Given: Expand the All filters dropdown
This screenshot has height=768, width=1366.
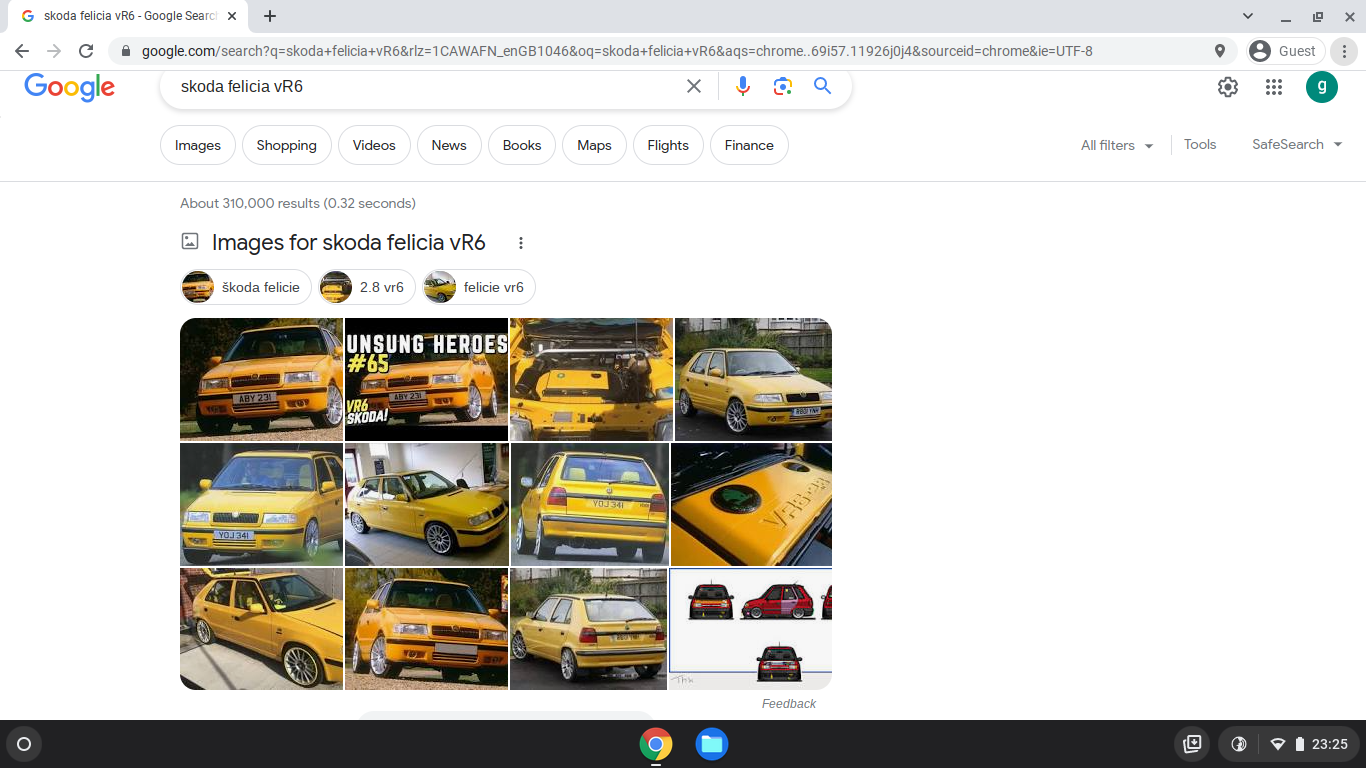Looking at the screenshot, I should (1117, 145).
